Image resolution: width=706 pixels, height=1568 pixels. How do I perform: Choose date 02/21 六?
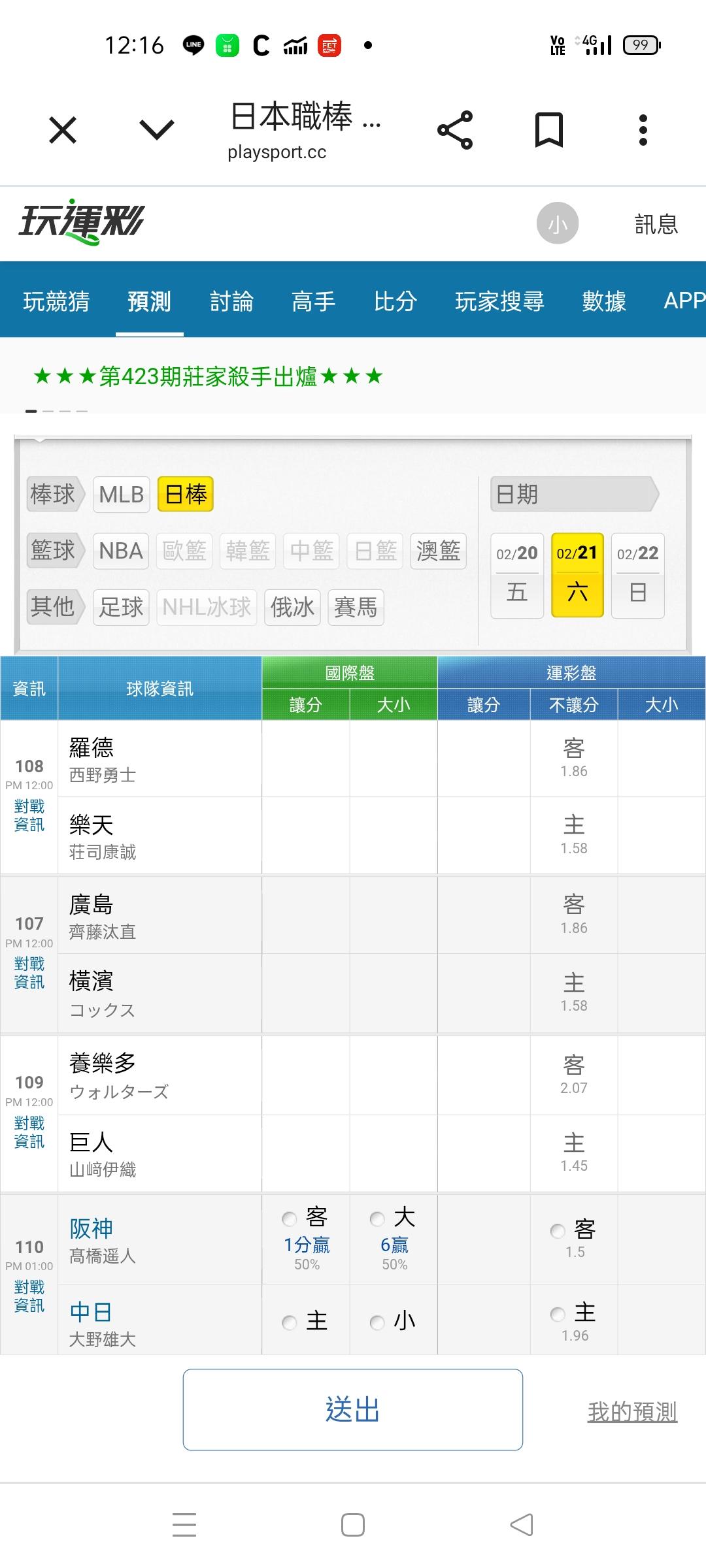[x=577, y=576]
